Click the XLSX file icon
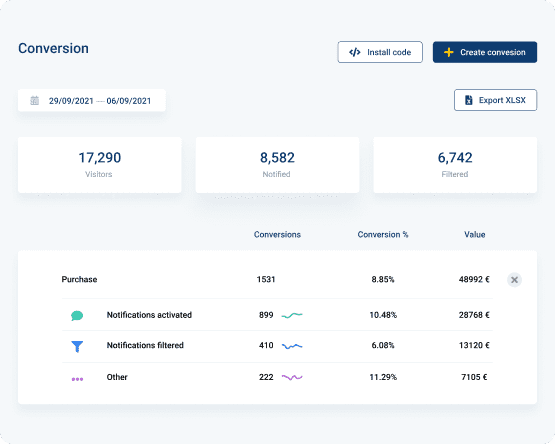The image size is (555, 444). click(x=468, y=100)
